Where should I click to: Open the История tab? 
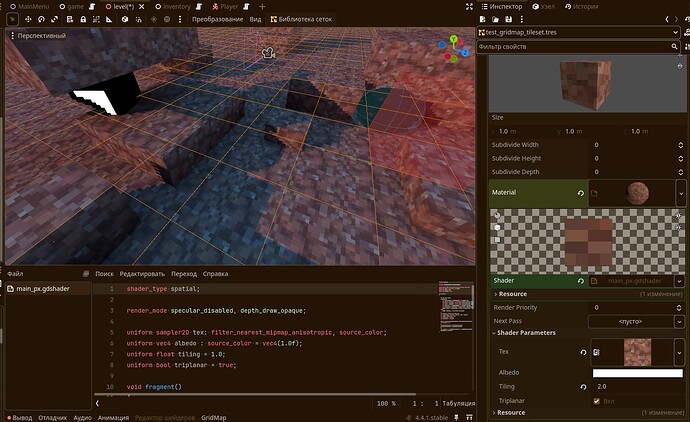point(581,7)
